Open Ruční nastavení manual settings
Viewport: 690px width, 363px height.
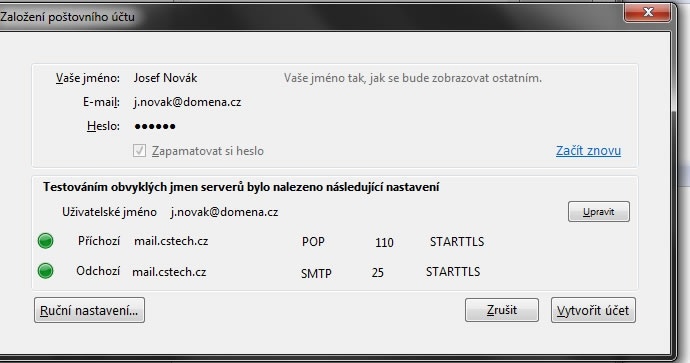click(89, 310)
